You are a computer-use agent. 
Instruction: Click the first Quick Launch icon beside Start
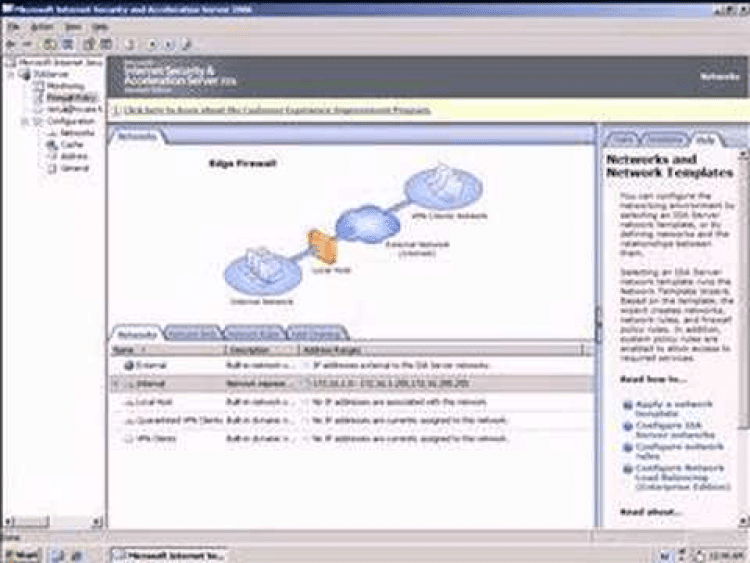click(x=57, y=555)
